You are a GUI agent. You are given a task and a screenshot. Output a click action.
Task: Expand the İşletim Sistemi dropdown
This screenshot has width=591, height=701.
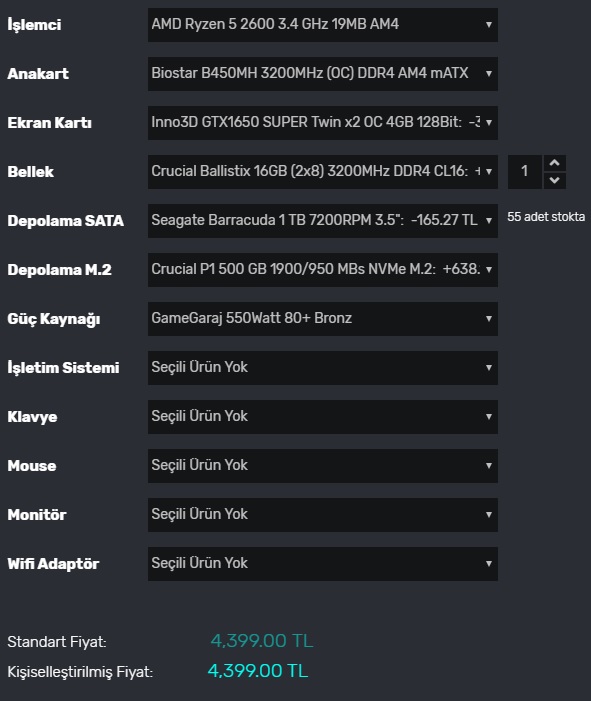click(323, 367)
